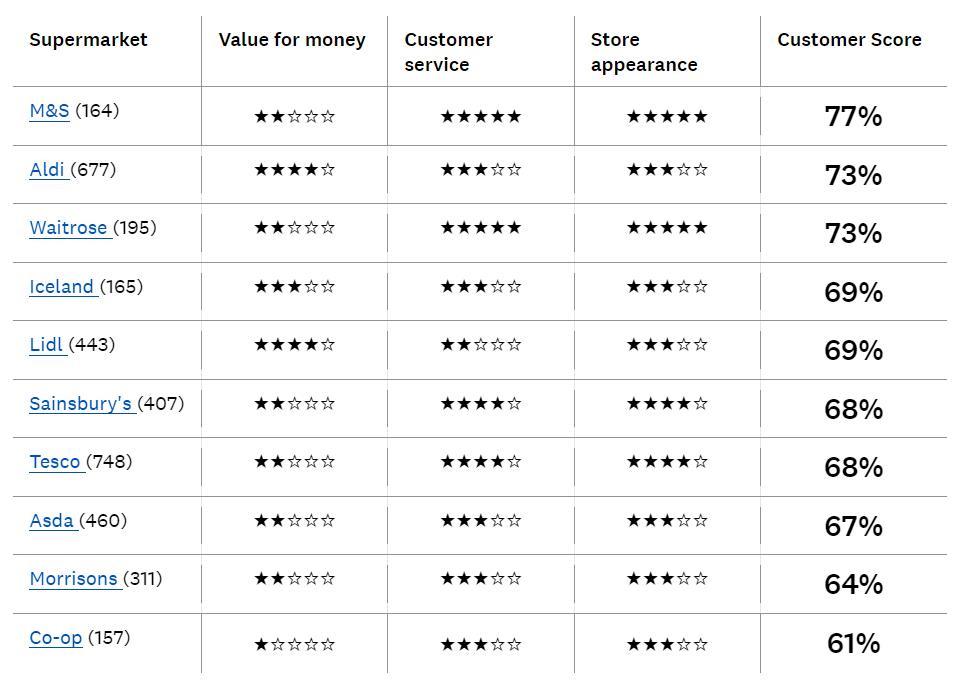
Task: Click the Morrisons link
Action: point(73,579)
